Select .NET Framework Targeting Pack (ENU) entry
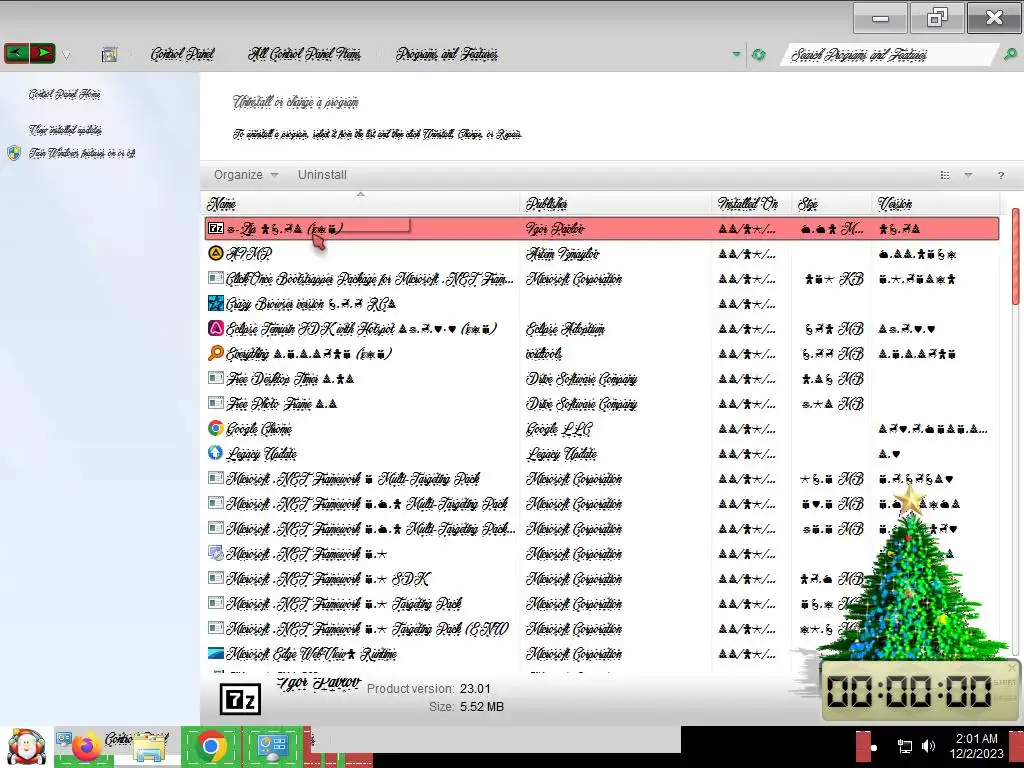The image size is (1024, 768). click(x=367, y=629)
